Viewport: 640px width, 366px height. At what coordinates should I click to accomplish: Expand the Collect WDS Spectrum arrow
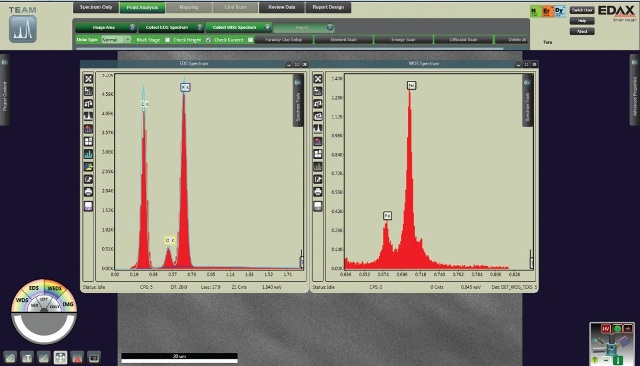[267, 27]
